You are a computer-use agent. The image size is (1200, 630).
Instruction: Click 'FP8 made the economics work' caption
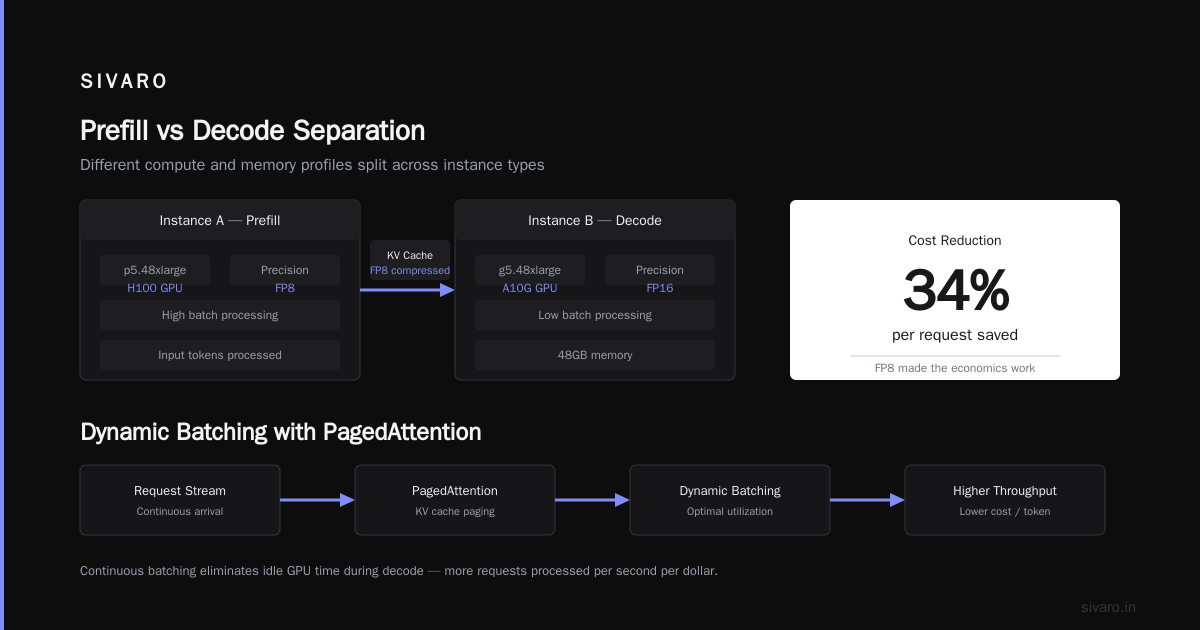click(955, 368)
